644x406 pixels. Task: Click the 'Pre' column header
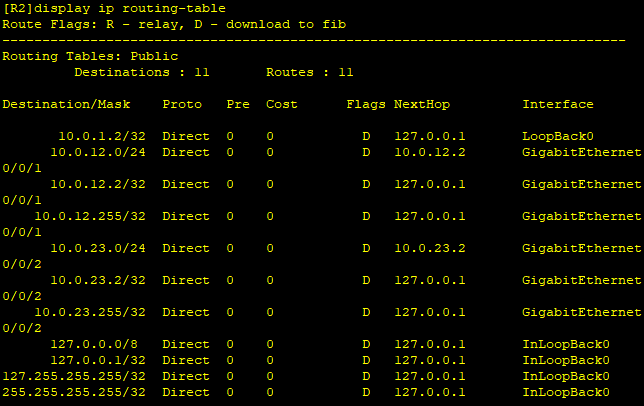[x=238, y=104]
